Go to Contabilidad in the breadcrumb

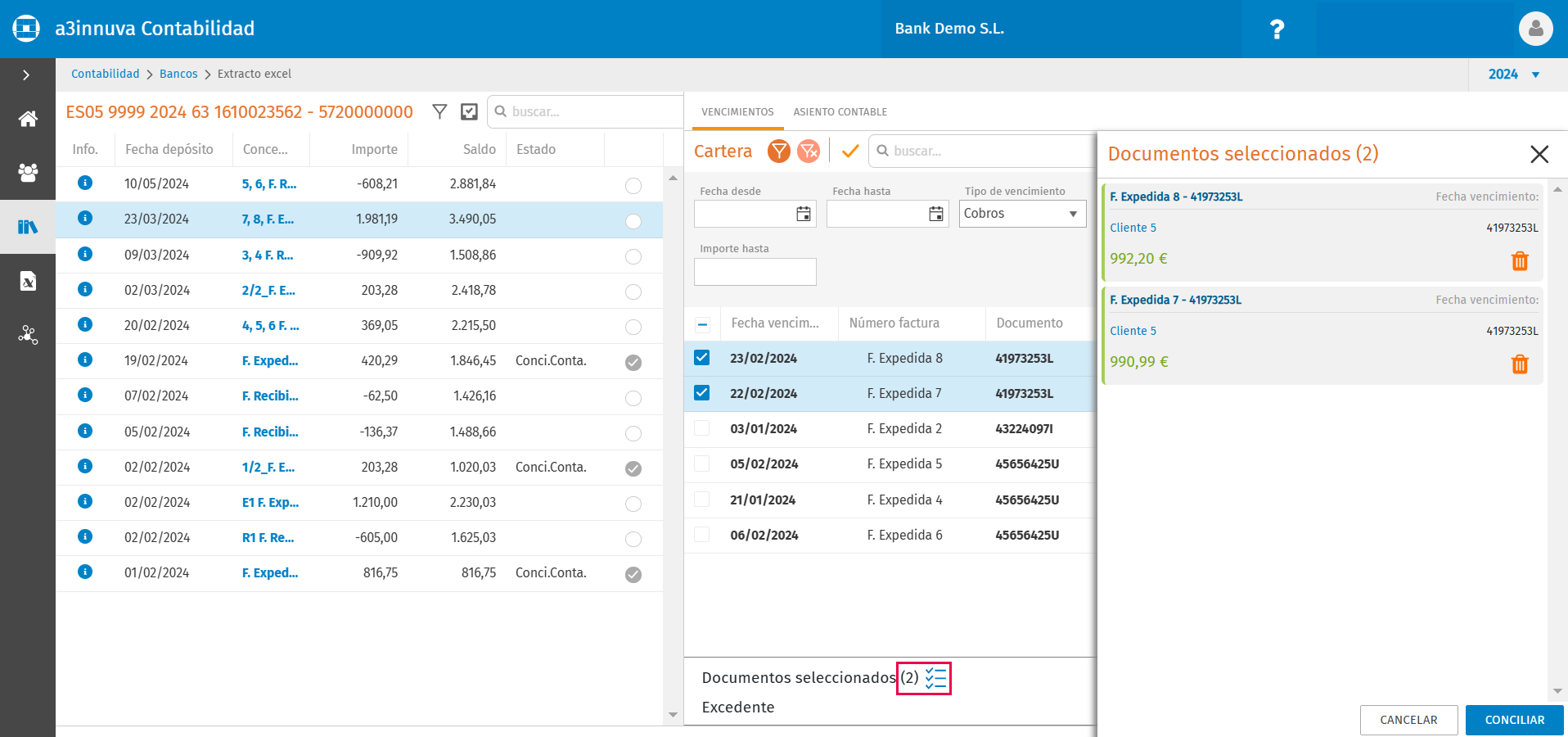106,74
